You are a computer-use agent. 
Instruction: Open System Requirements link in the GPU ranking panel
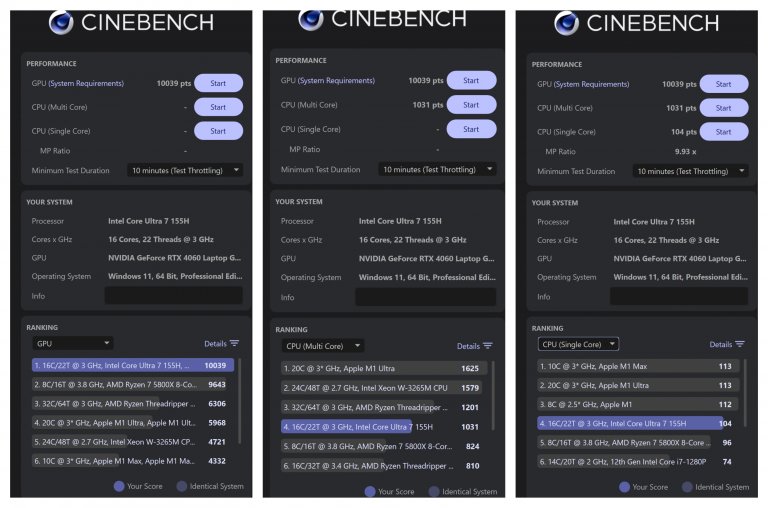pyautogui.click(x=87, y=83)
